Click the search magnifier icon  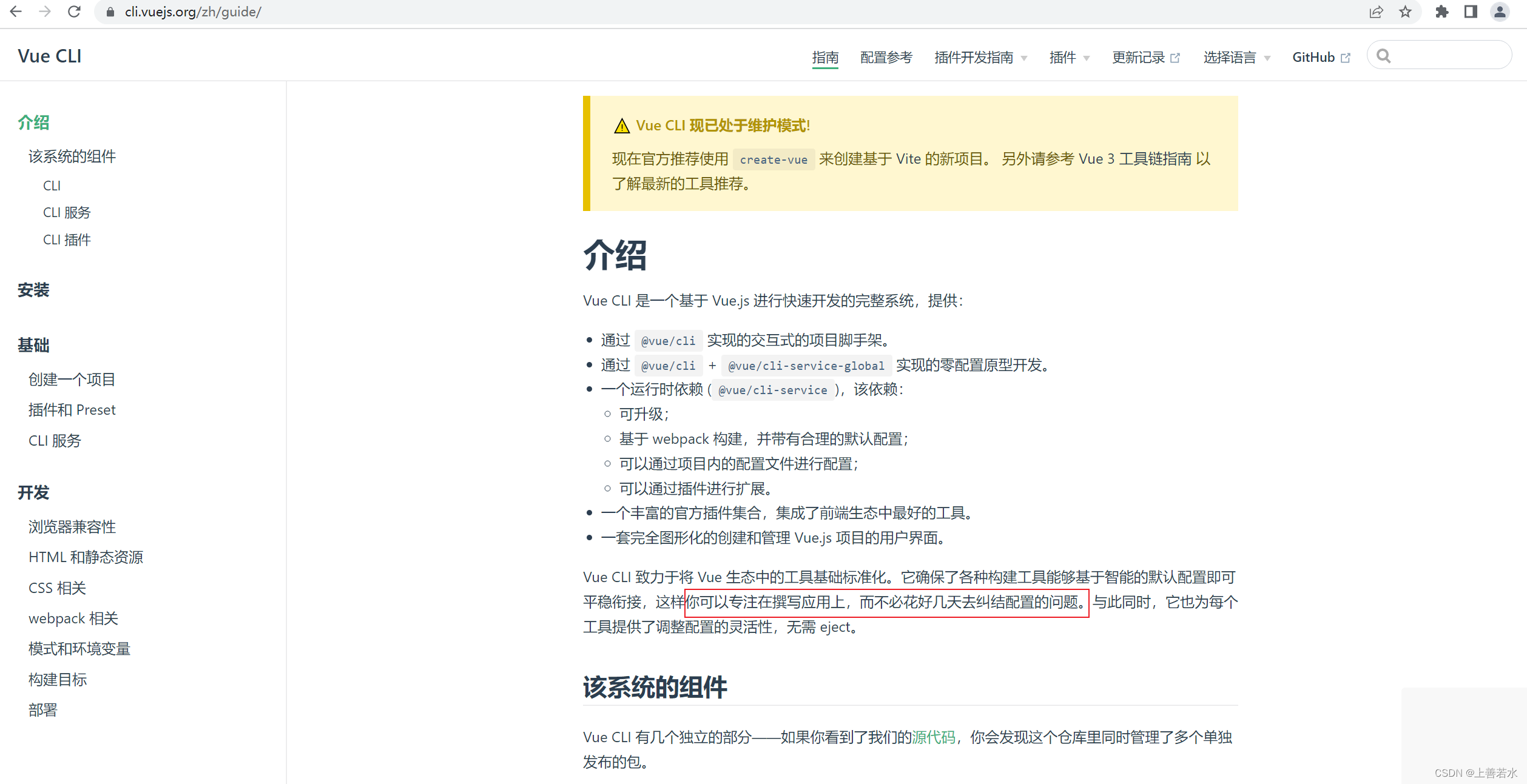click(1384, 56)
